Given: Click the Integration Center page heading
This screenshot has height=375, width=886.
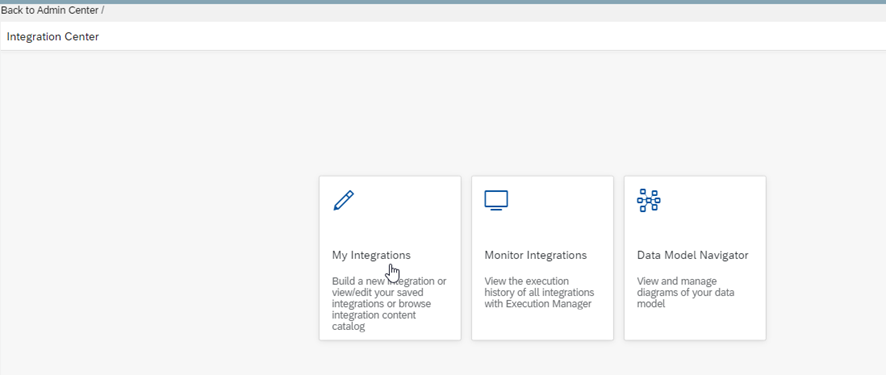Looking at the screenshot, I should pyautogui.click(x=53, y=37).
